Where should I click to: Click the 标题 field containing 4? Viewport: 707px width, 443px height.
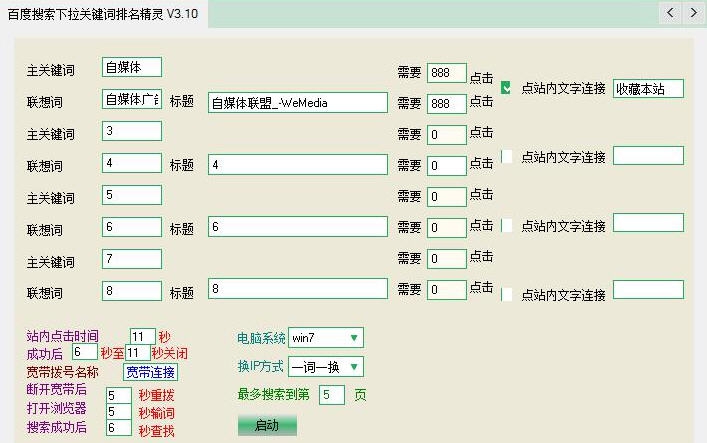[x=298, y=165]
